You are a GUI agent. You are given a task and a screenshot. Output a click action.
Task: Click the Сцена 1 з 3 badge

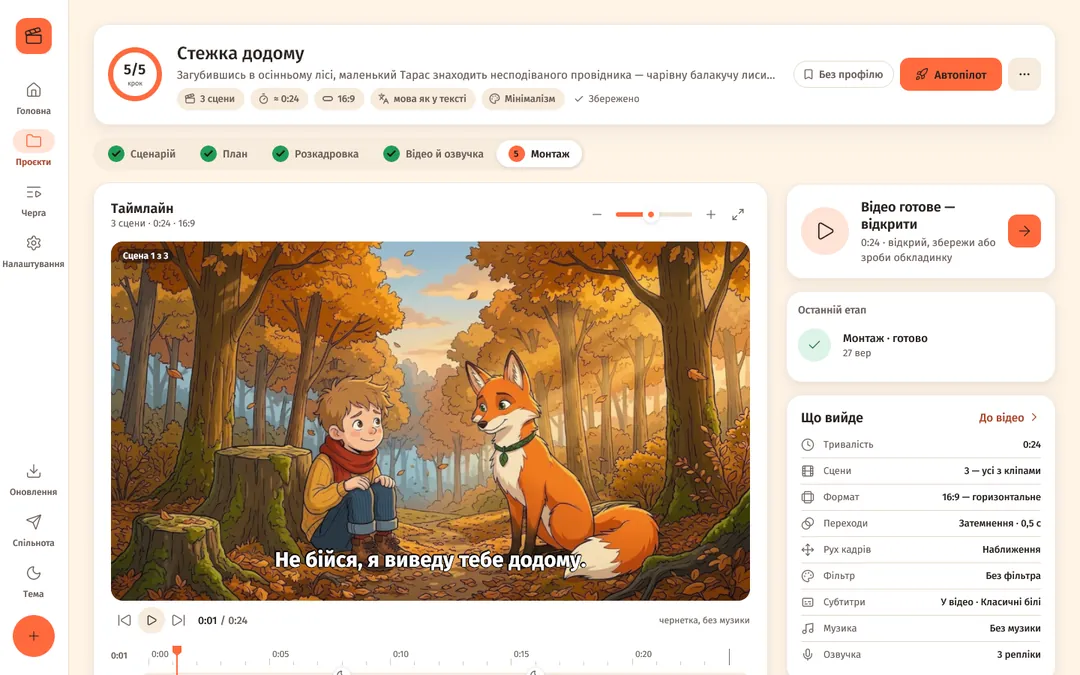click(145, 256)
